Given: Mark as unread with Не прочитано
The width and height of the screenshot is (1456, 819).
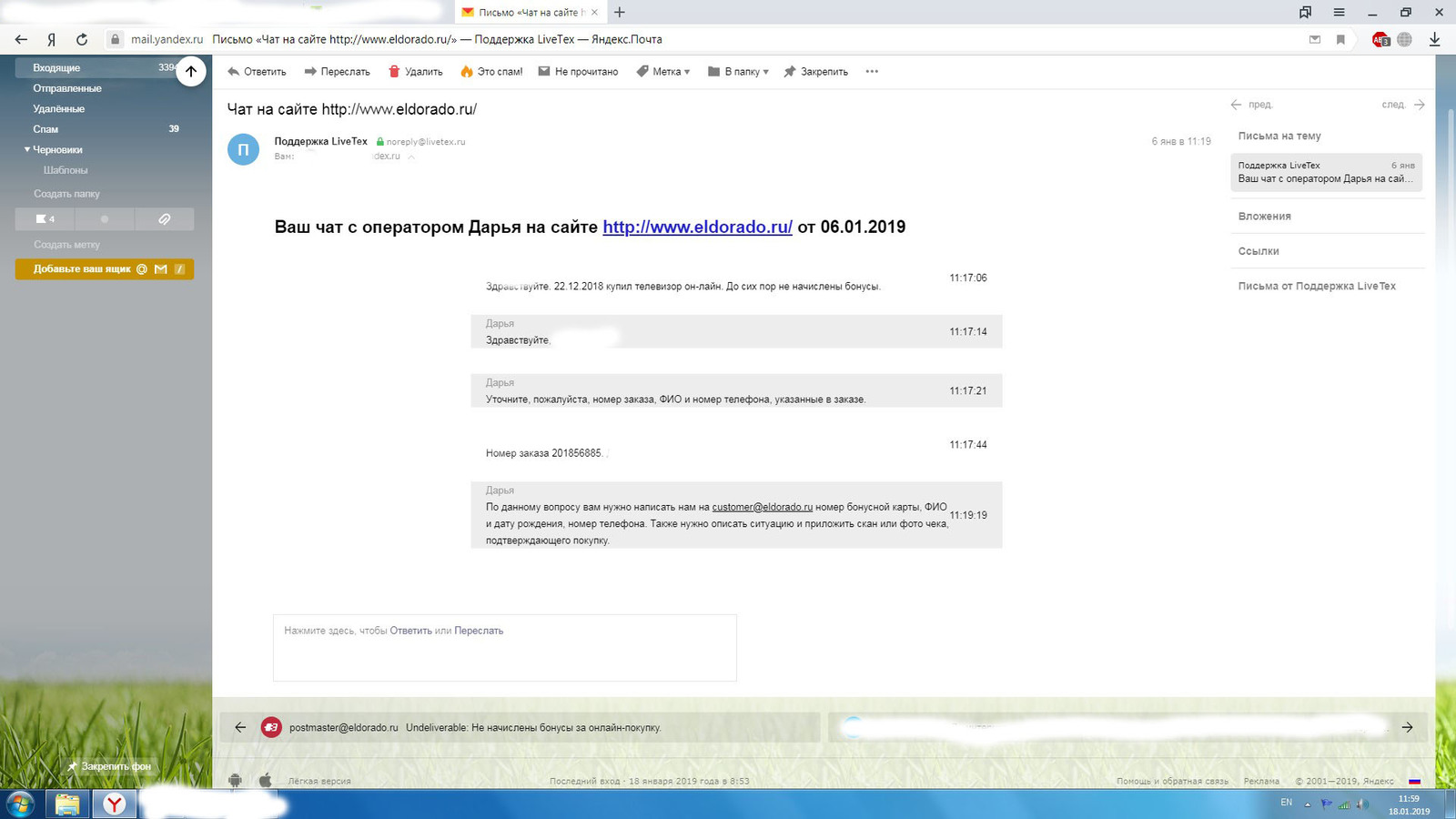Looking at the screenshot, I should (578, 71).
